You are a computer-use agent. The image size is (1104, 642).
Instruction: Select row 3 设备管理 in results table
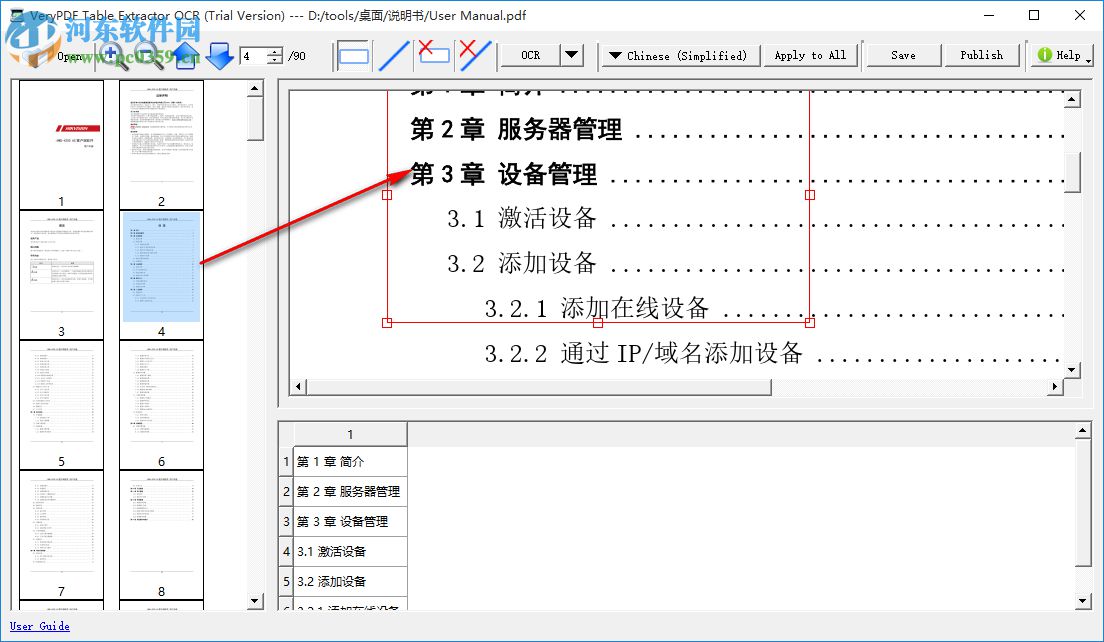tap(345, 521)
